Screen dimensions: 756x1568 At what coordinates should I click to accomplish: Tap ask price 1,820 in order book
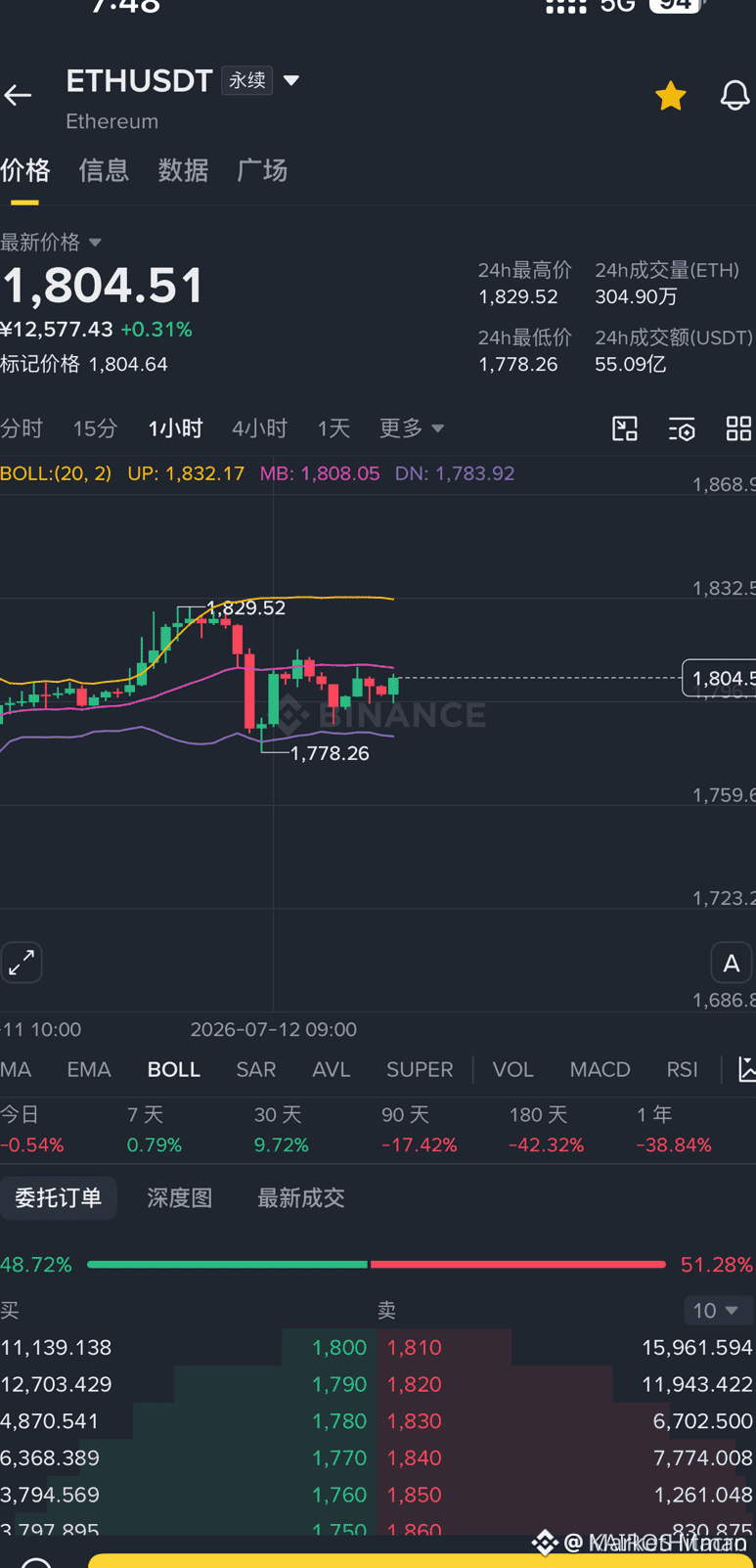[x=415, y=1385]
